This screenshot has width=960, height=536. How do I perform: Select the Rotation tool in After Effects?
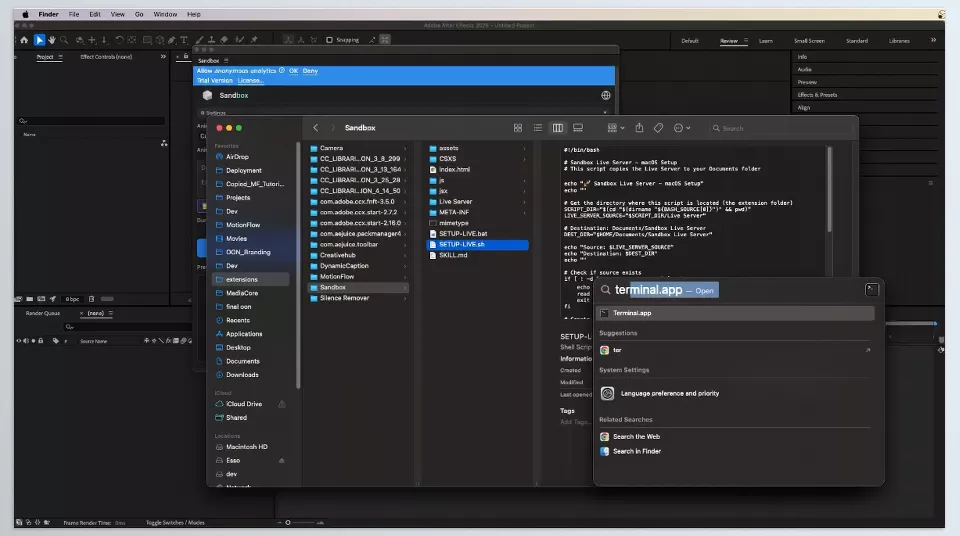click(119, 40)
